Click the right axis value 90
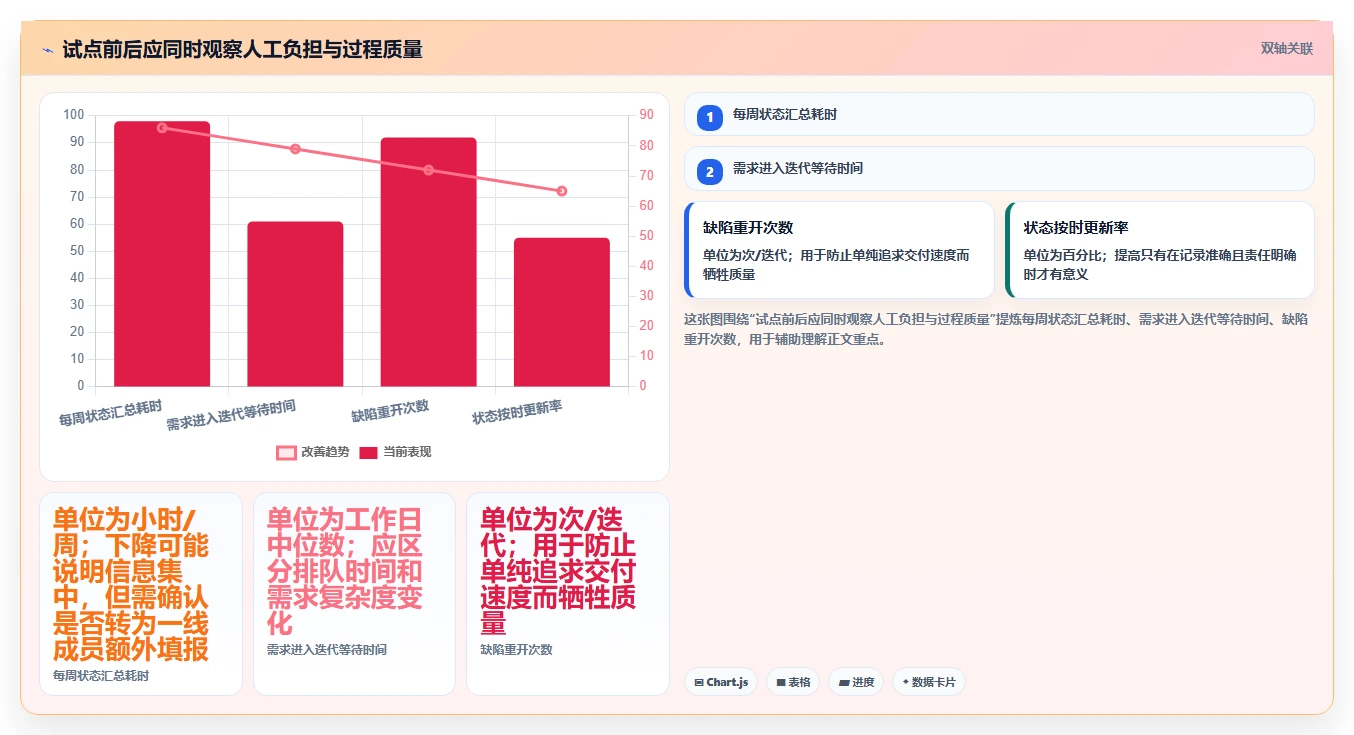Image resolution: width=1354 pixels, height=735 pixels. pyautogui.click(x=646, y=115)
